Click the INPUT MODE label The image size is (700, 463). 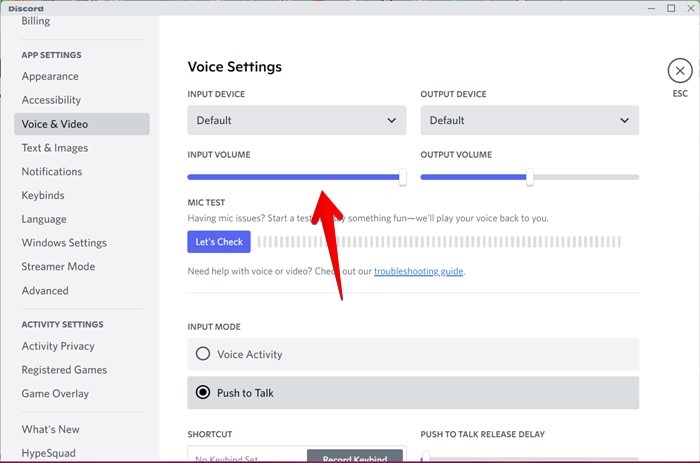(214, 327)
